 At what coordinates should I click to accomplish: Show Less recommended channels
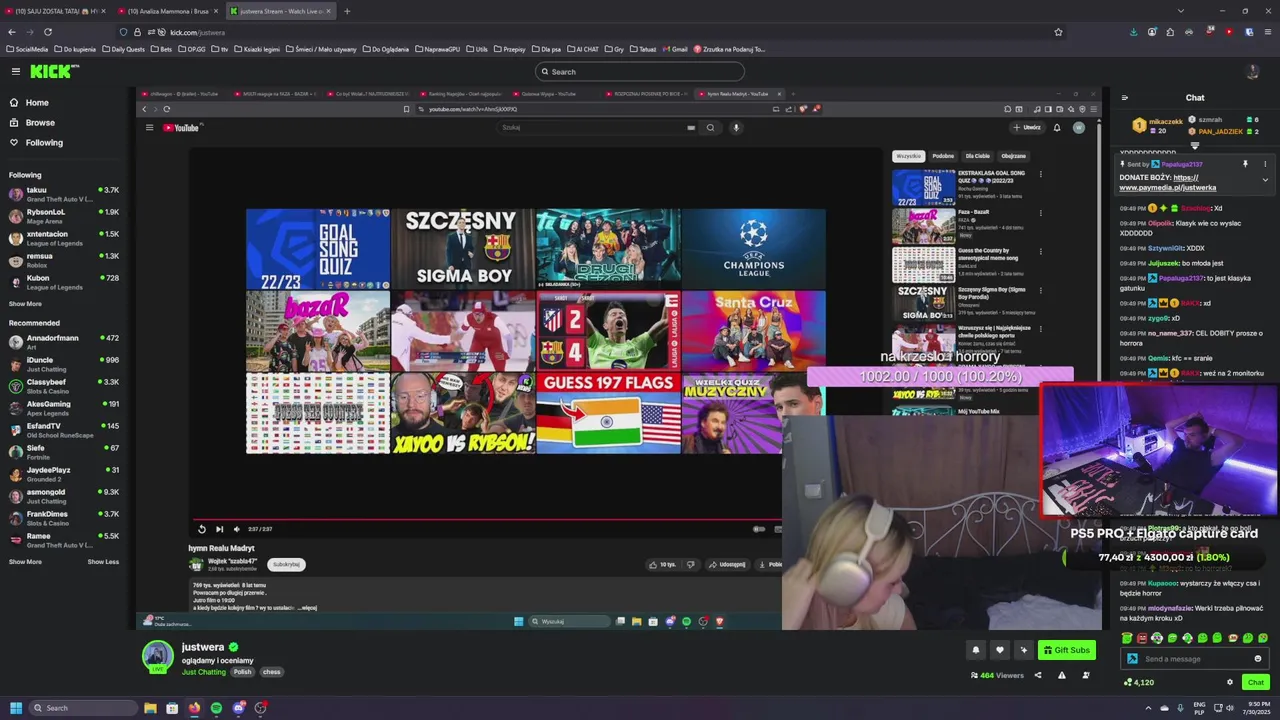103,562
